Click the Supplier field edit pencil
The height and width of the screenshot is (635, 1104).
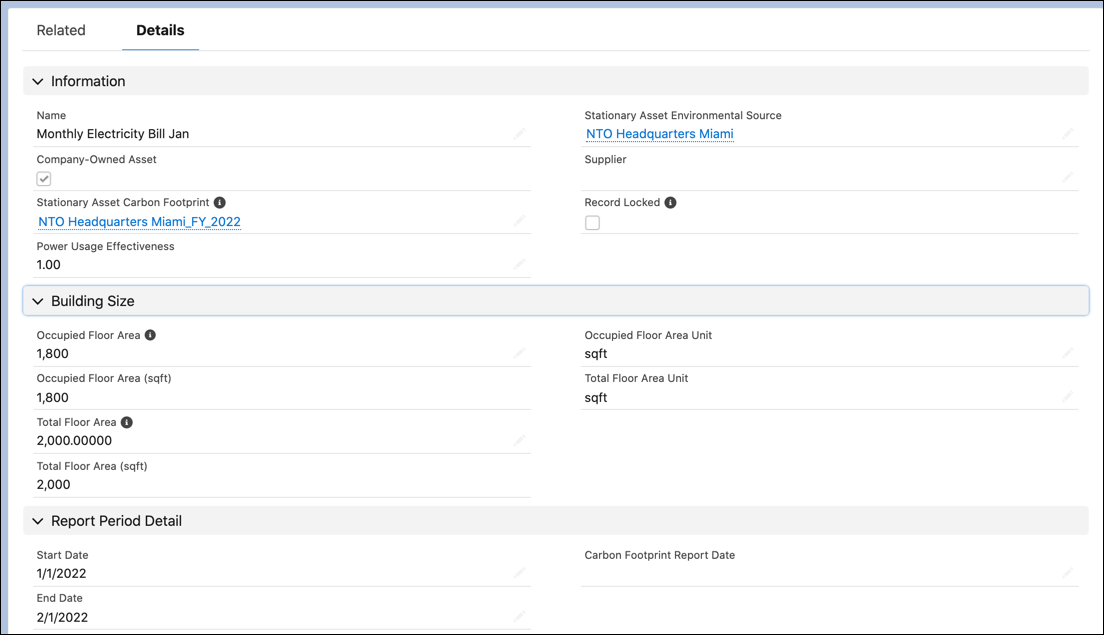pos(1067,177)
